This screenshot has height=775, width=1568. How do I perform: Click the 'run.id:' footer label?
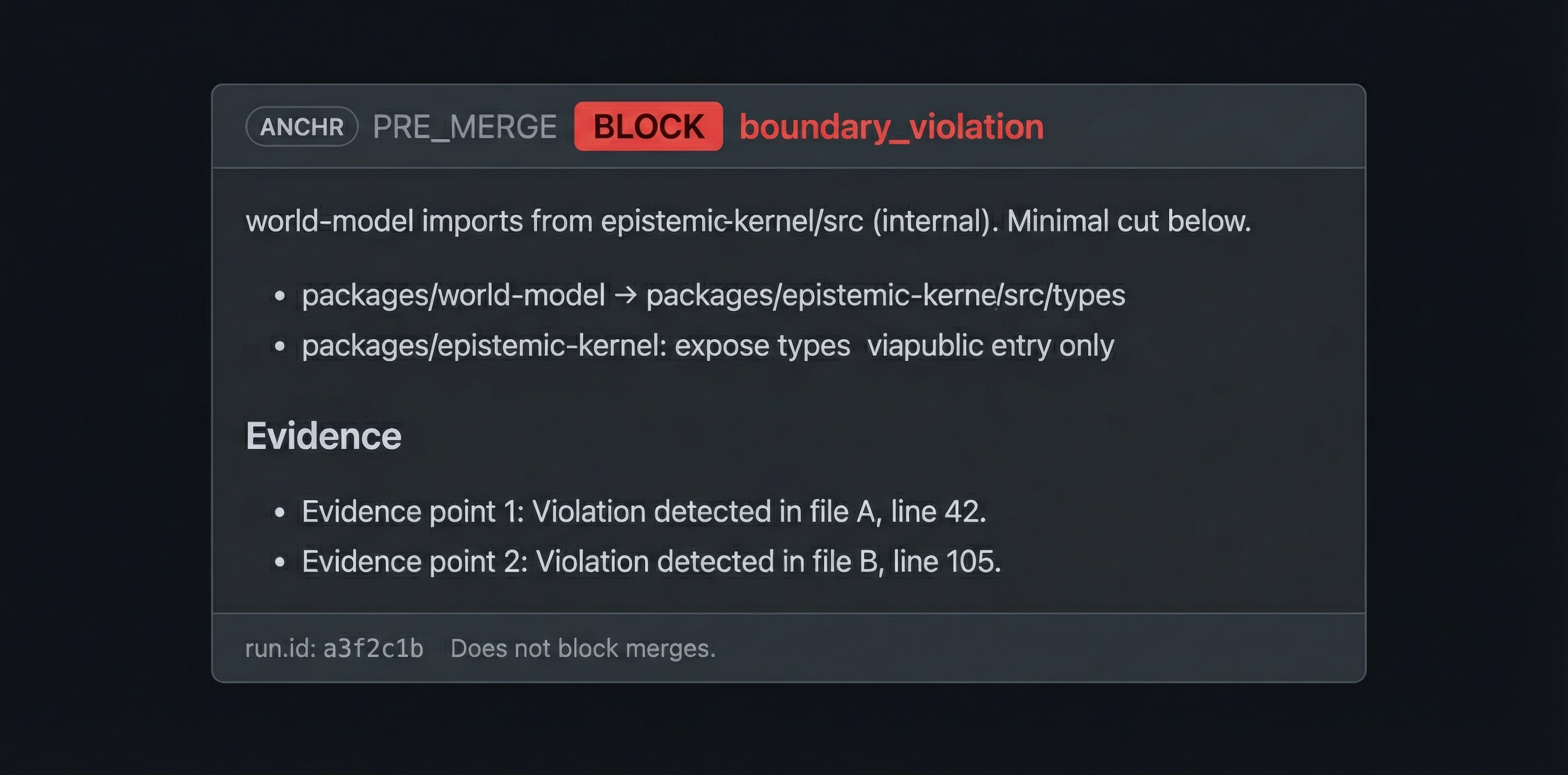pos(280,649)
